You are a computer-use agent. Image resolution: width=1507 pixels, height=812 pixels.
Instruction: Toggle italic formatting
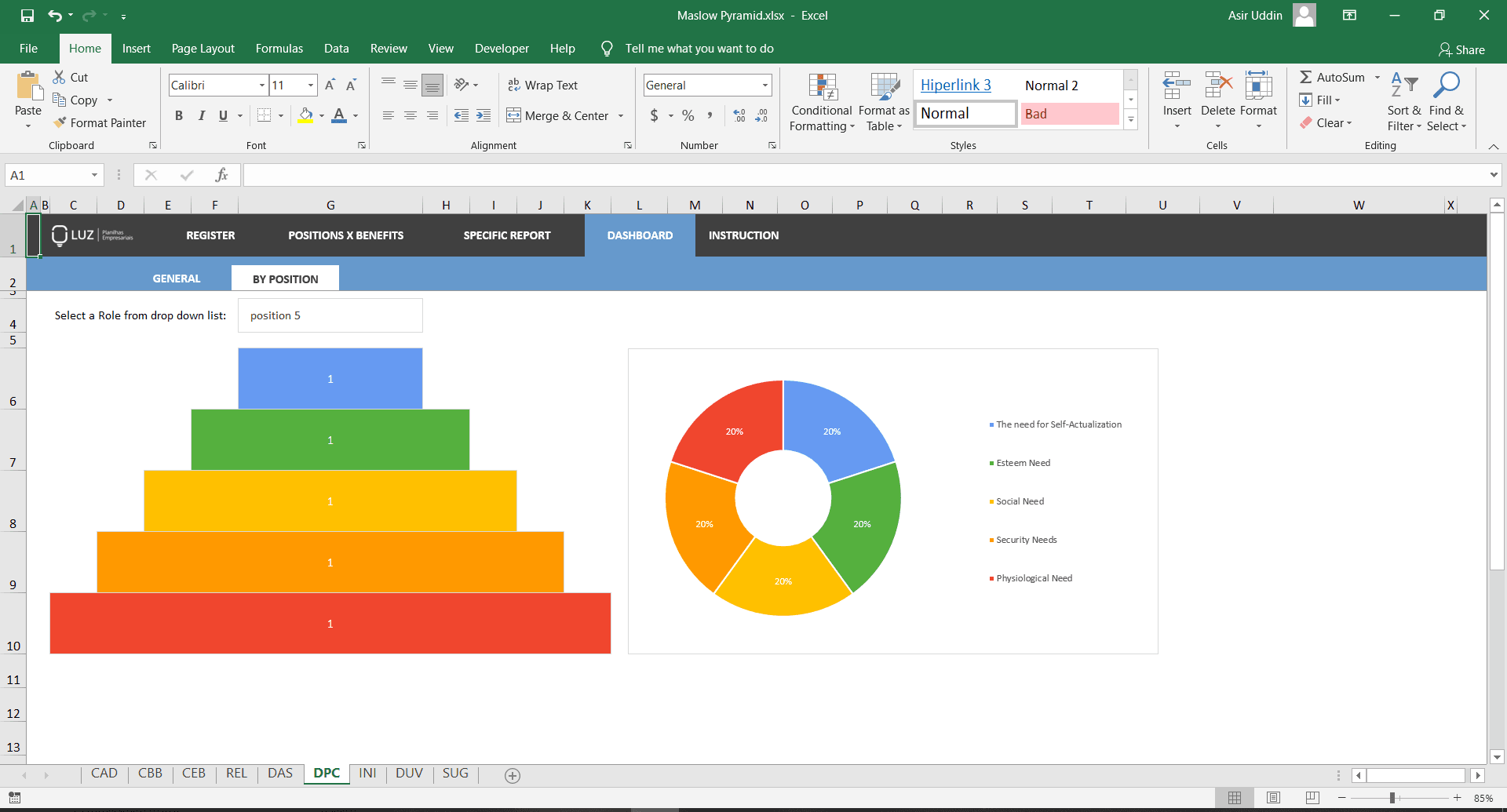click(201, 115)
